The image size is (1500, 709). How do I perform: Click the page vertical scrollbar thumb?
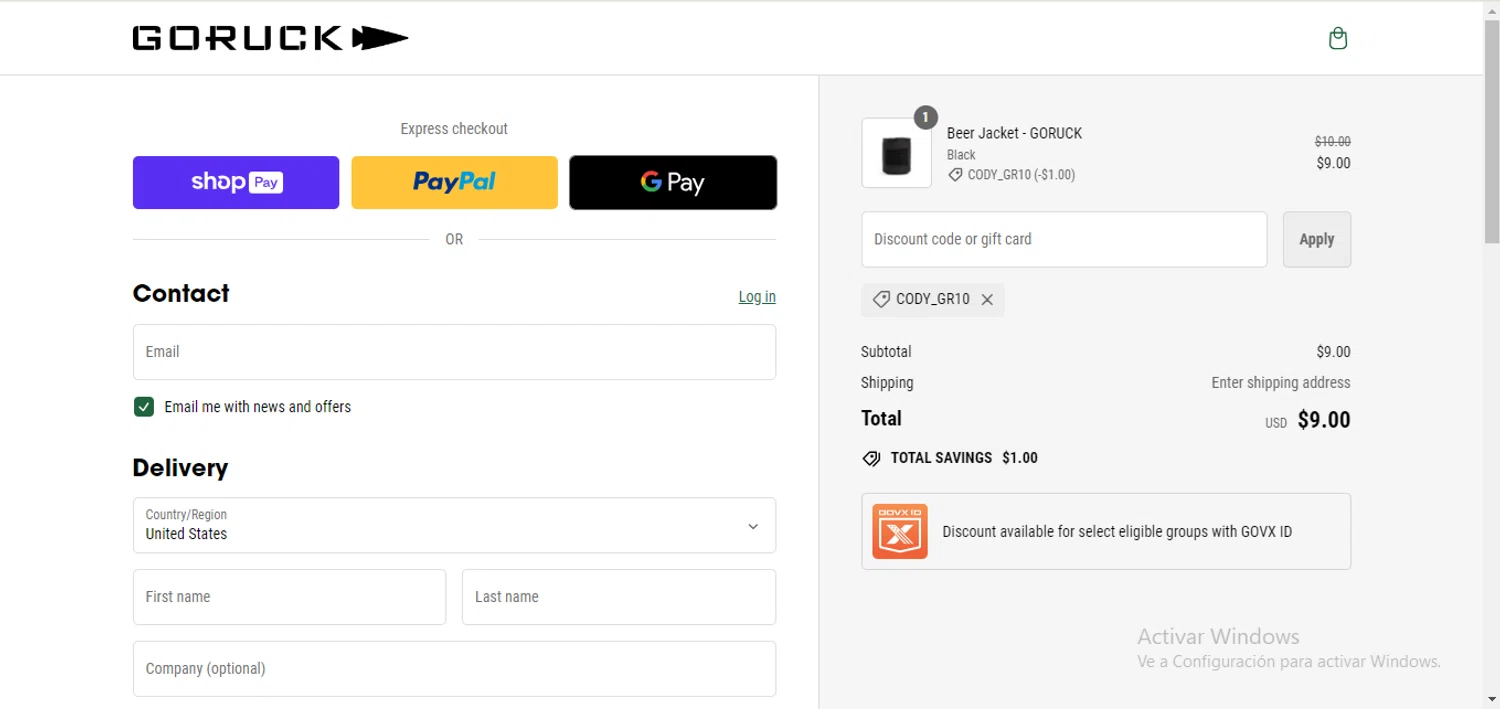(1491, 130)
